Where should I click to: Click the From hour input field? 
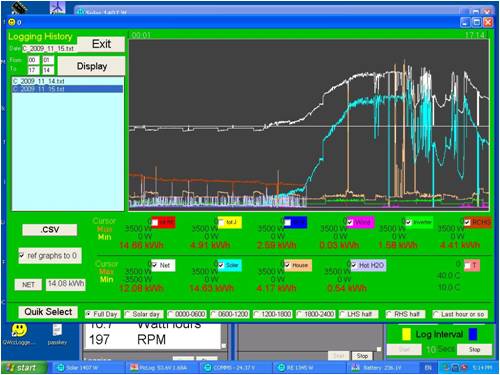tap(33, 60)
